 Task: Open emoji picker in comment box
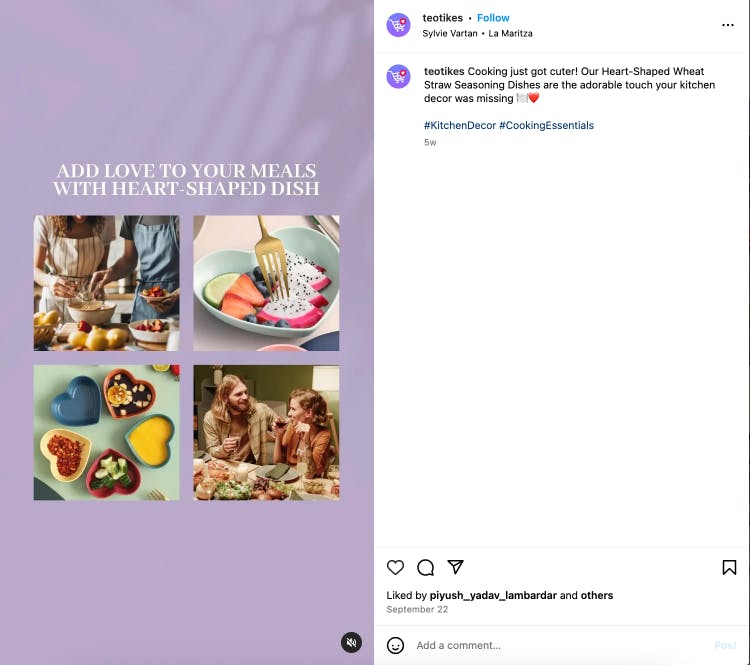395,645
